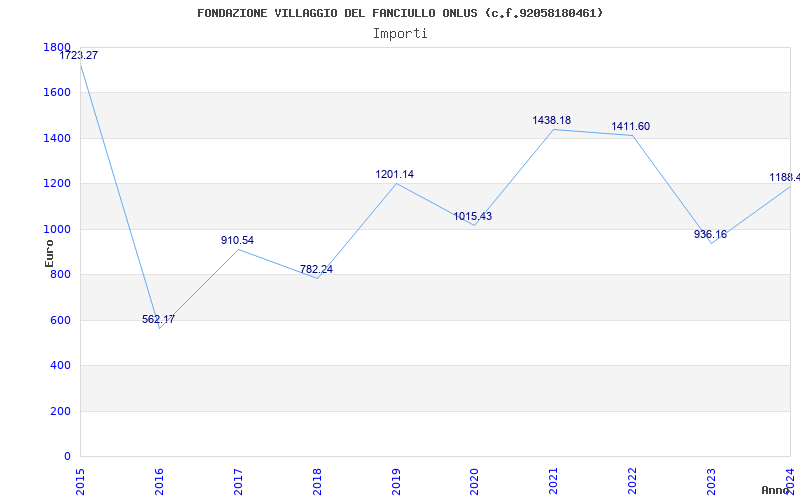This screenshot has width=800, height=500.
Task: Click the y-axis tick 1200
Action: [x=57, y=184]
